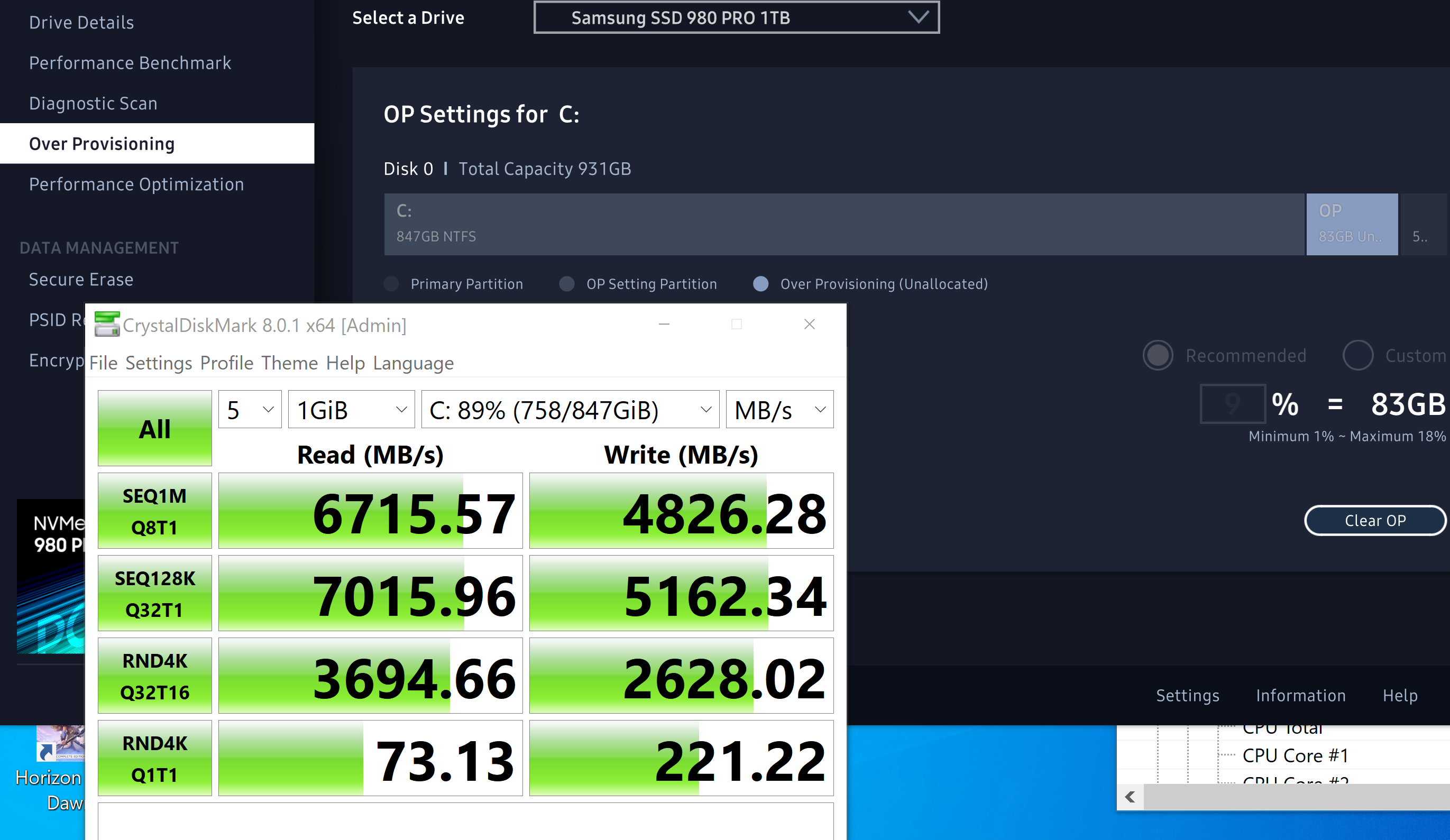Click the left scroll arrow in CPU monitor
1450x840 pixels.
coord(1130,797)
